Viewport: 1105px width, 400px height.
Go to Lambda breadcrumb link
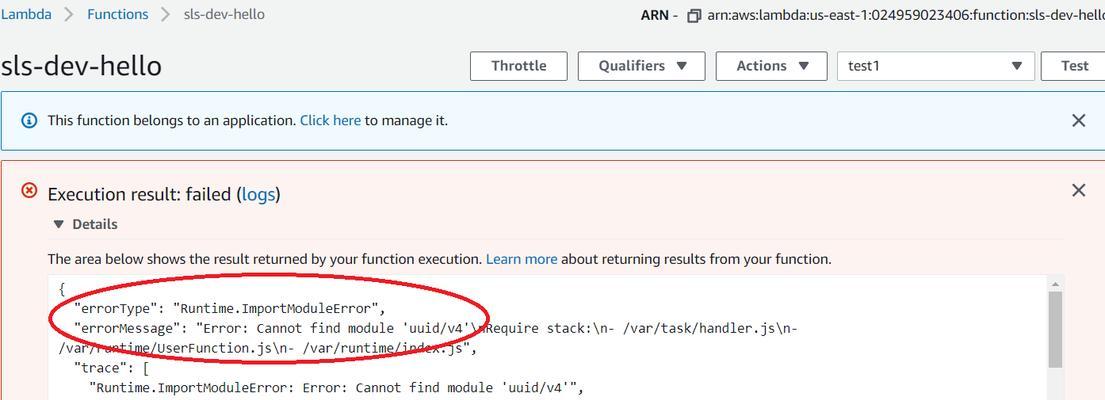point(25,14)
